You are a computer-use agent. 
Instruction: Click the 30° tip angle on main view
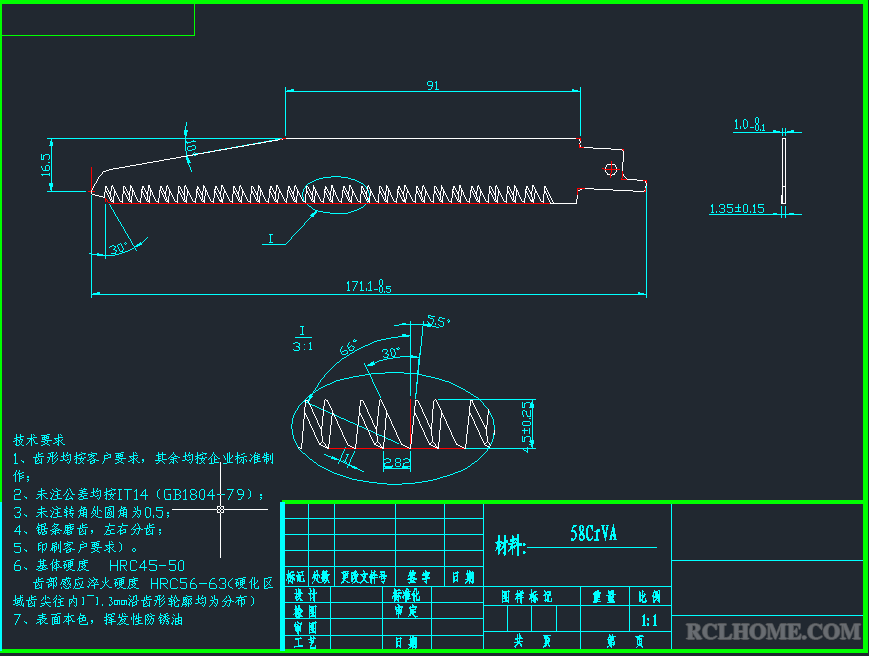[118, 248]
